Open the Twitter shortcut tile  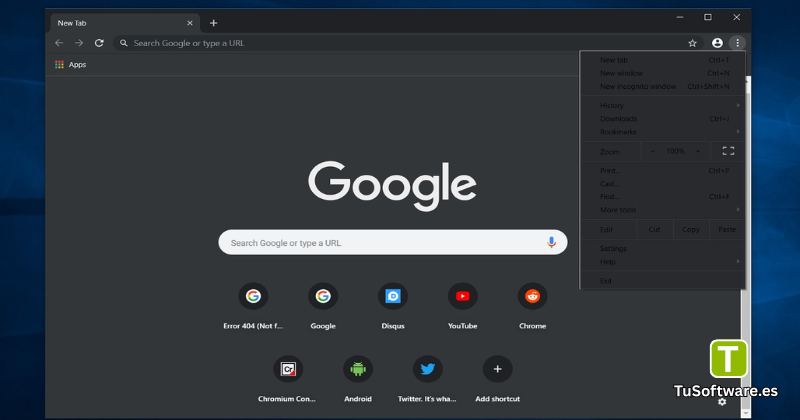[428, 378]
